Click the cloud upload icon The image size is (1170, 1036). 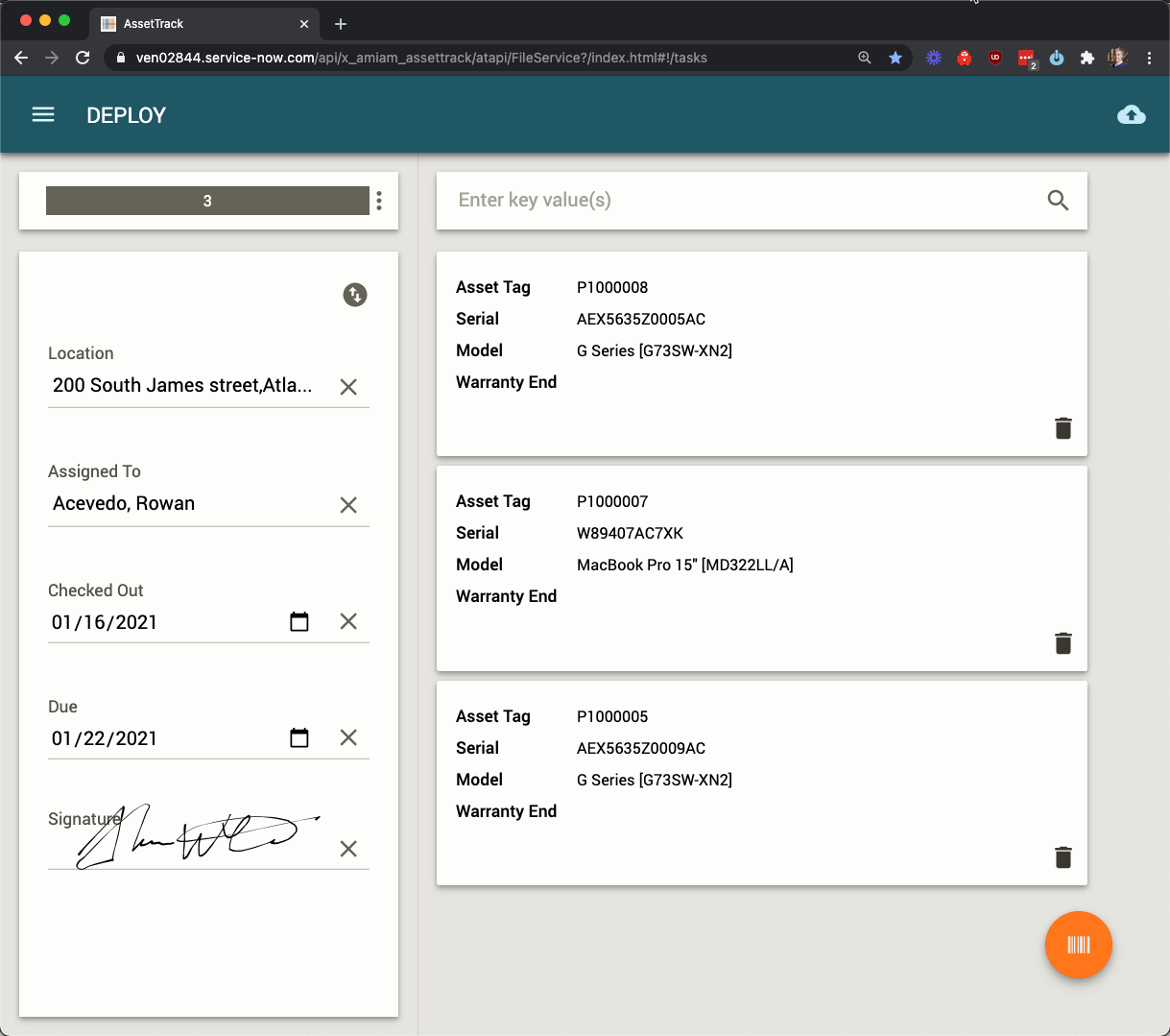click(1132, 115)
